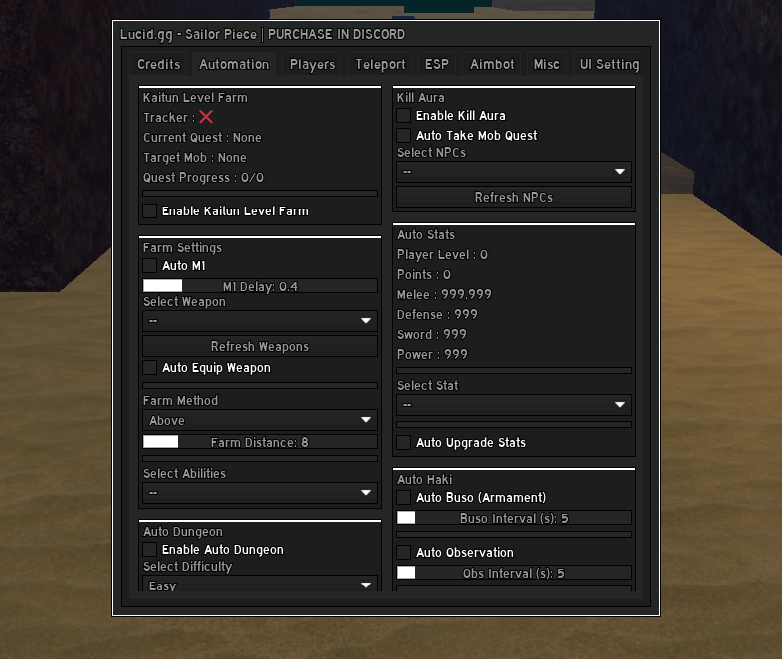The image size is (782, 659).
Task: Expand the Select NPCs dropdown
Action: click(514, 172)
